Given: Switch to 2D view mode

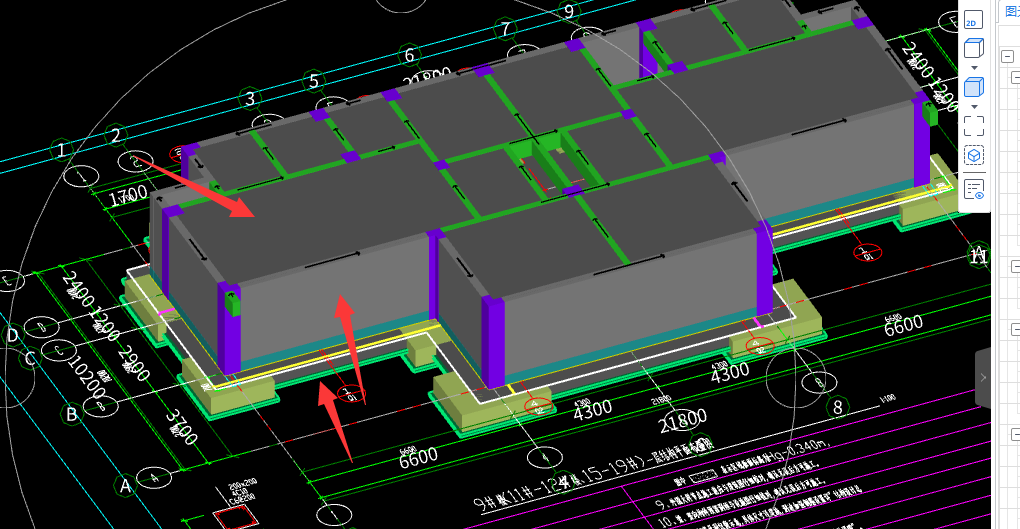Looking at the screenshot, I should pyautogui.click(x=973, y=20).
